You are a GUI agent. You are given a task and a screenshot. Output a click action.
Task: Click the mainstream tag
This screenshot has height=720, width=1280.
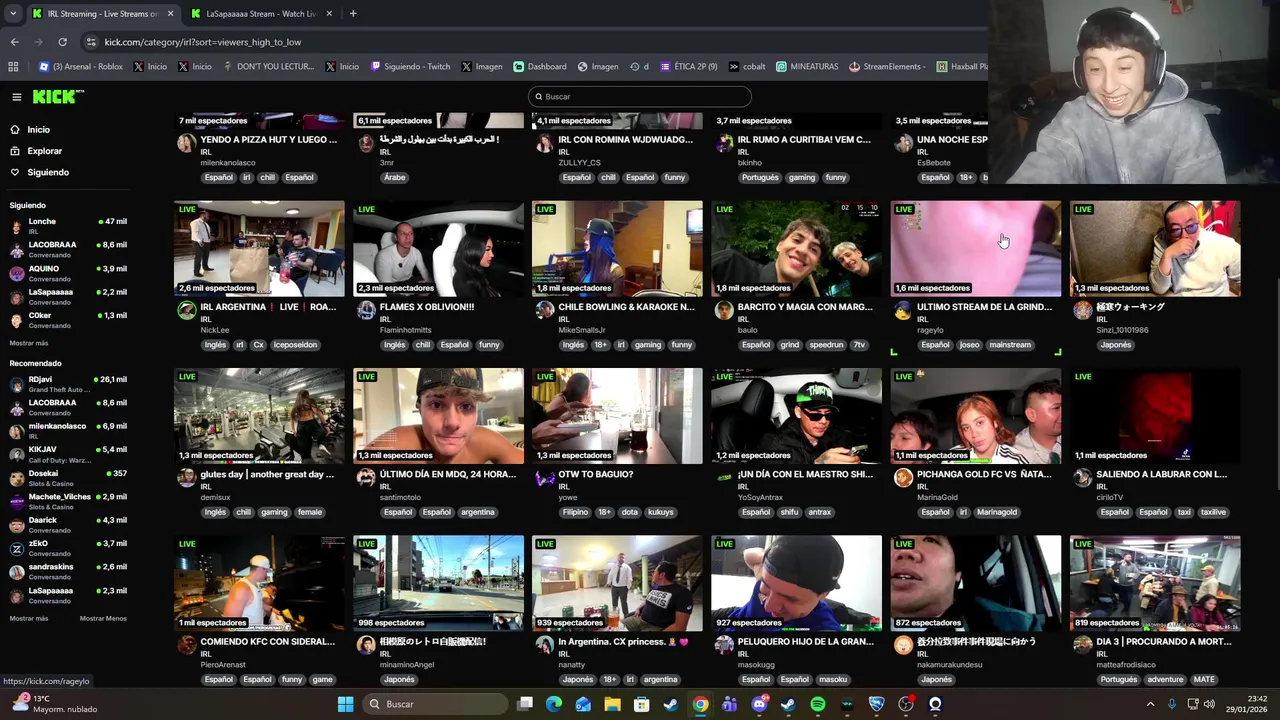[1010, 345]
